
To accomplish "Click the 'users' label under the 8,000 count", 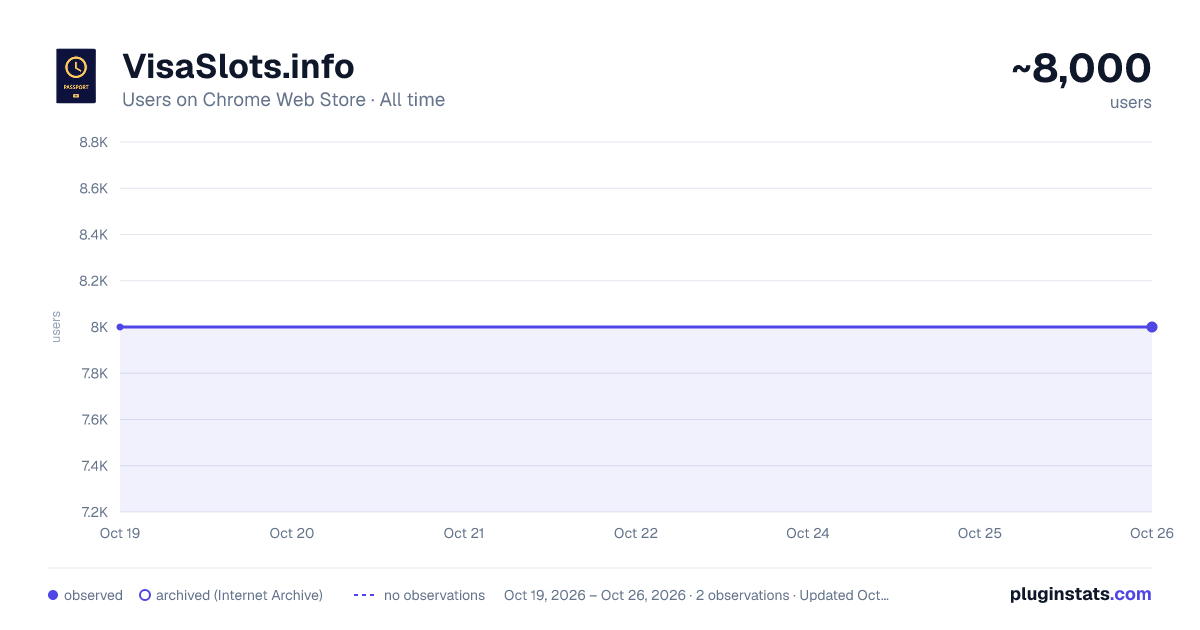I will [x=1131, y=102].
